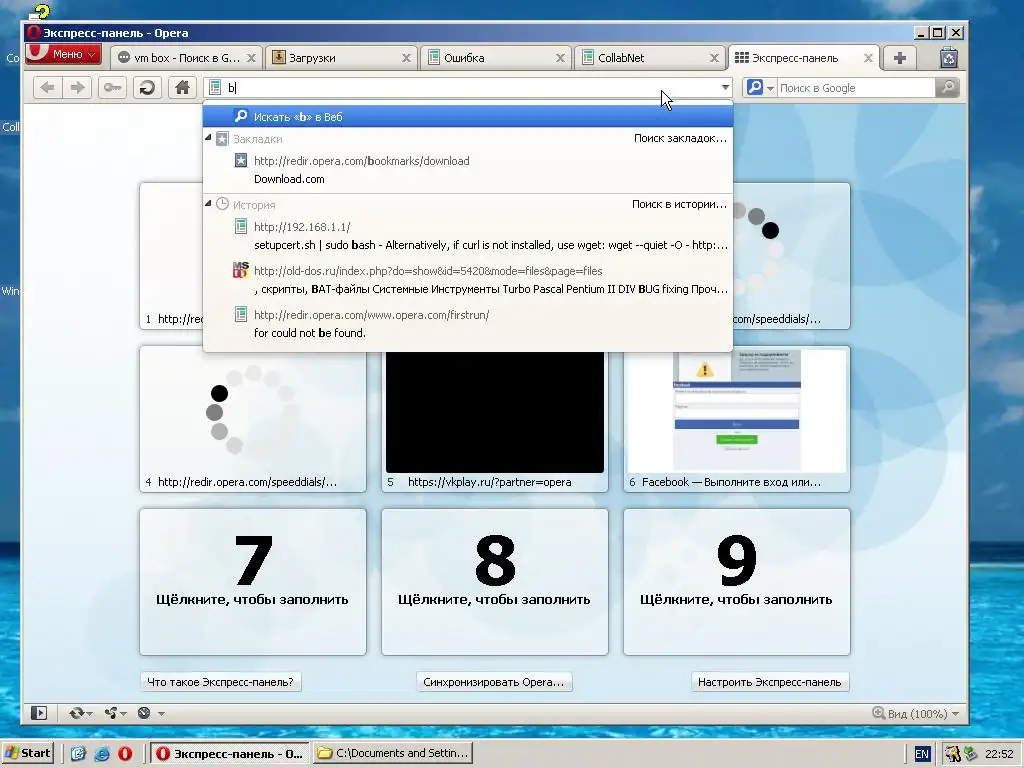
Task: Open the Download.com bookmark suggestion
Action: point(468,170)
